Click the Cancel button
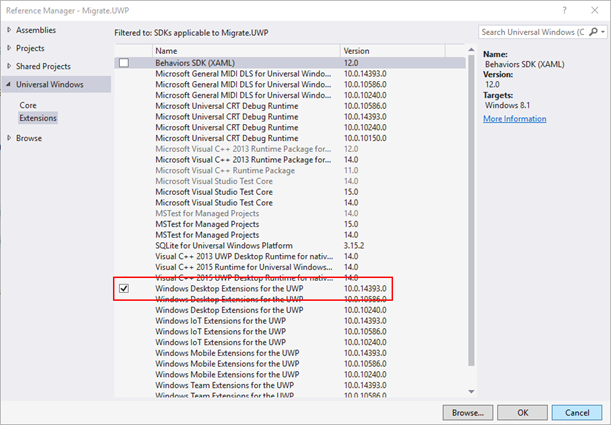This screenshot has width=611, height=425. (577, 413)
